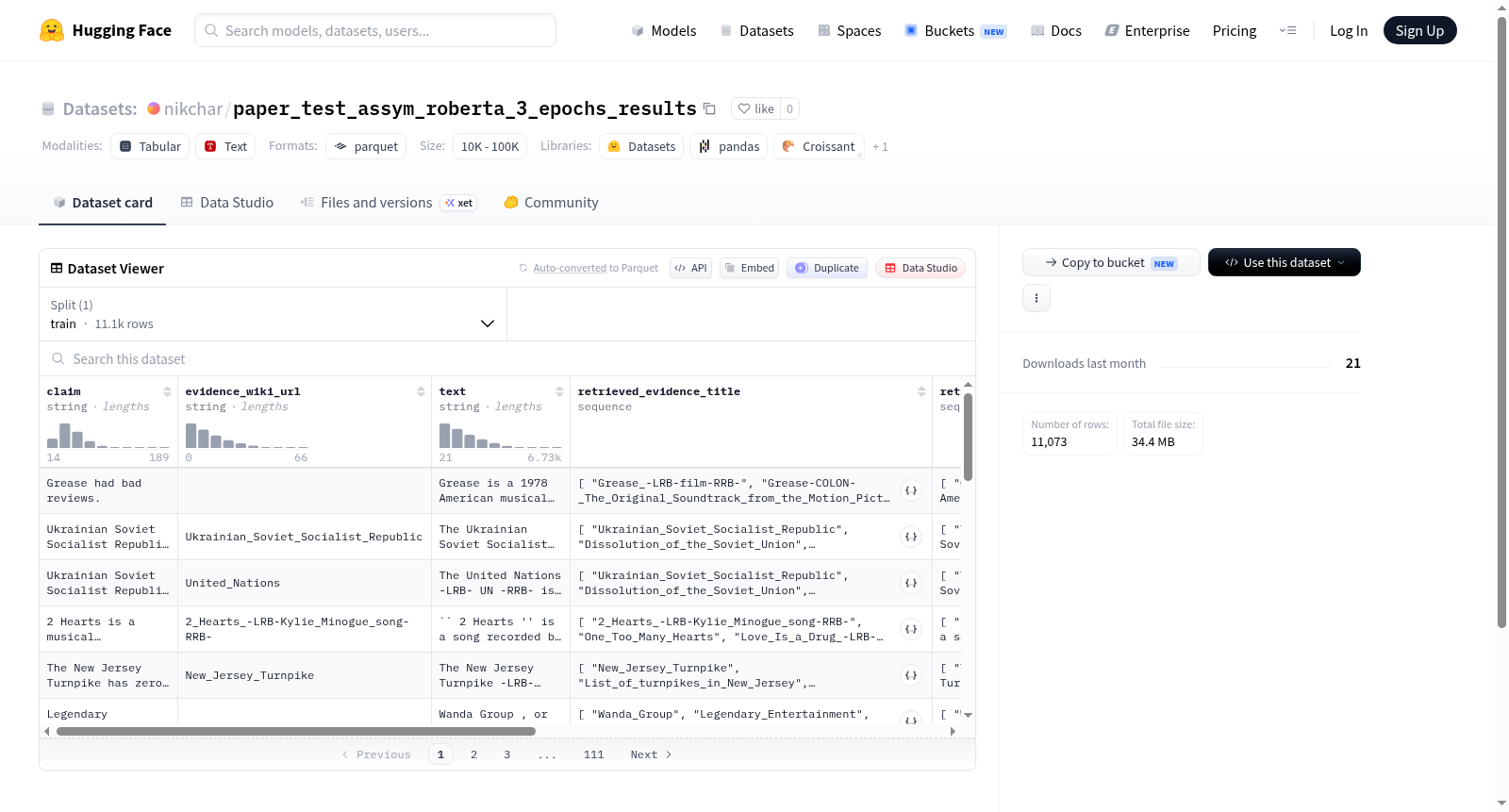Switch to the Data Studio tab
This screenshot has height=812, width=1509.
[227, 203]
